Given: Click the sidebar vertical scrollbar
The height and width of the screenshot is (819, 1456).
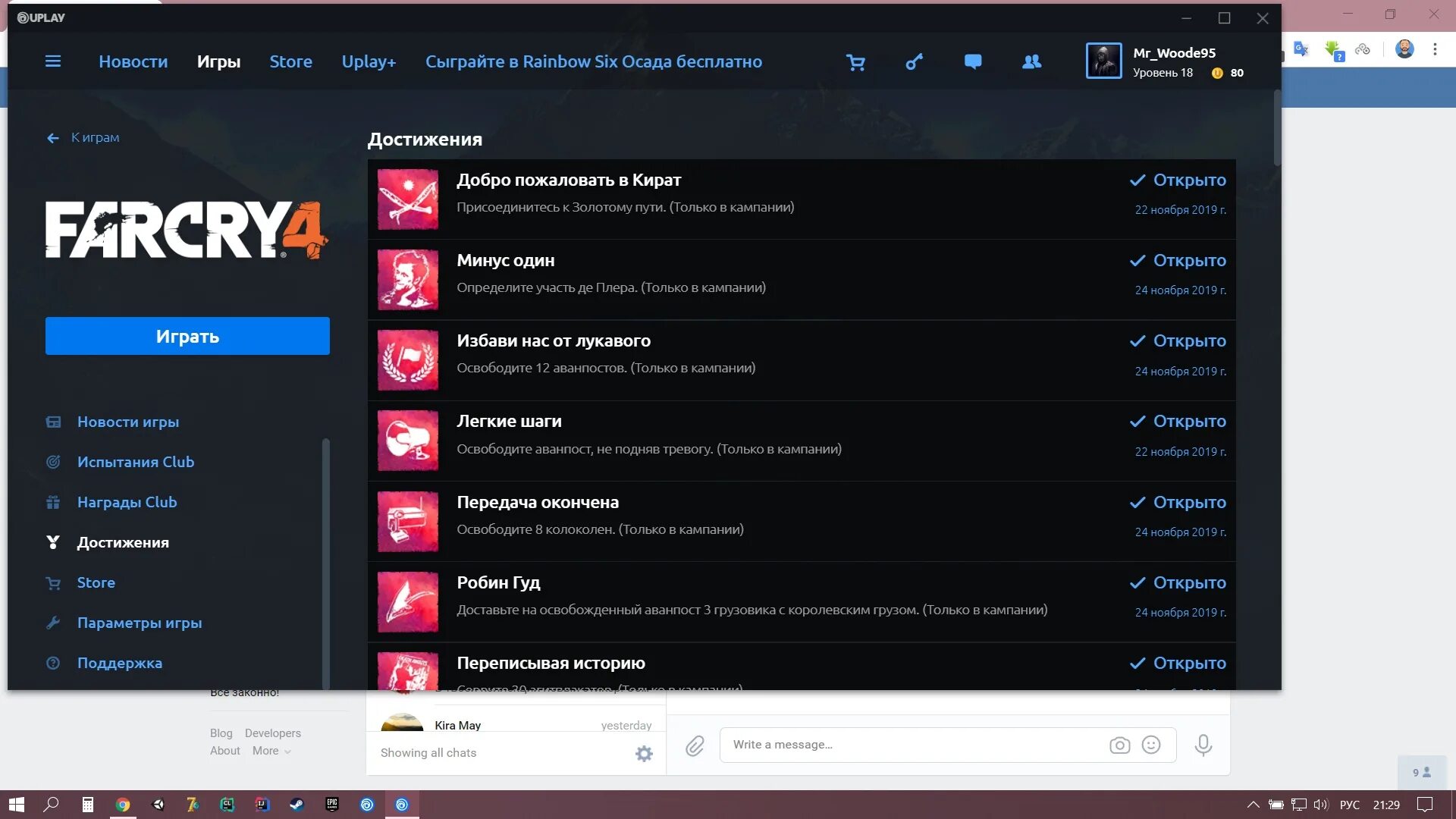Looking at the screenshot, I should click(326, 563).
